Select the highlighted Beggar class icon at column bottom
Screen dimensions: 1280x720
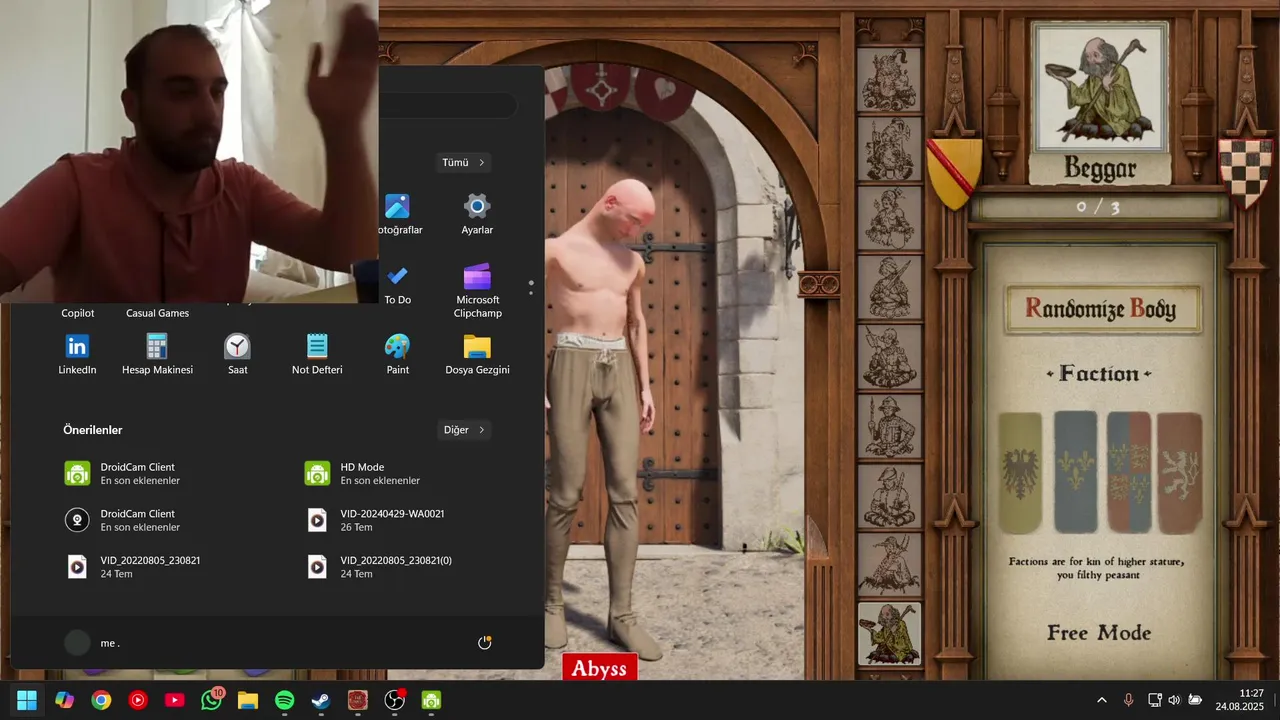click(x=889, y=634)
